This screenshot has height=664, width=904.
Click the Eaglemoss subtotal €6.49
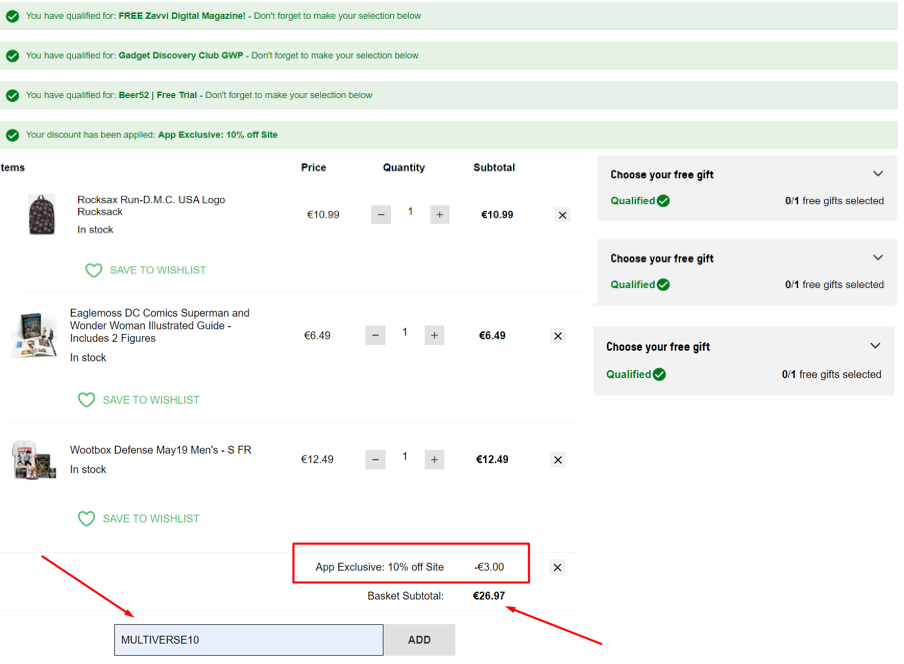(x=492, y=335)
